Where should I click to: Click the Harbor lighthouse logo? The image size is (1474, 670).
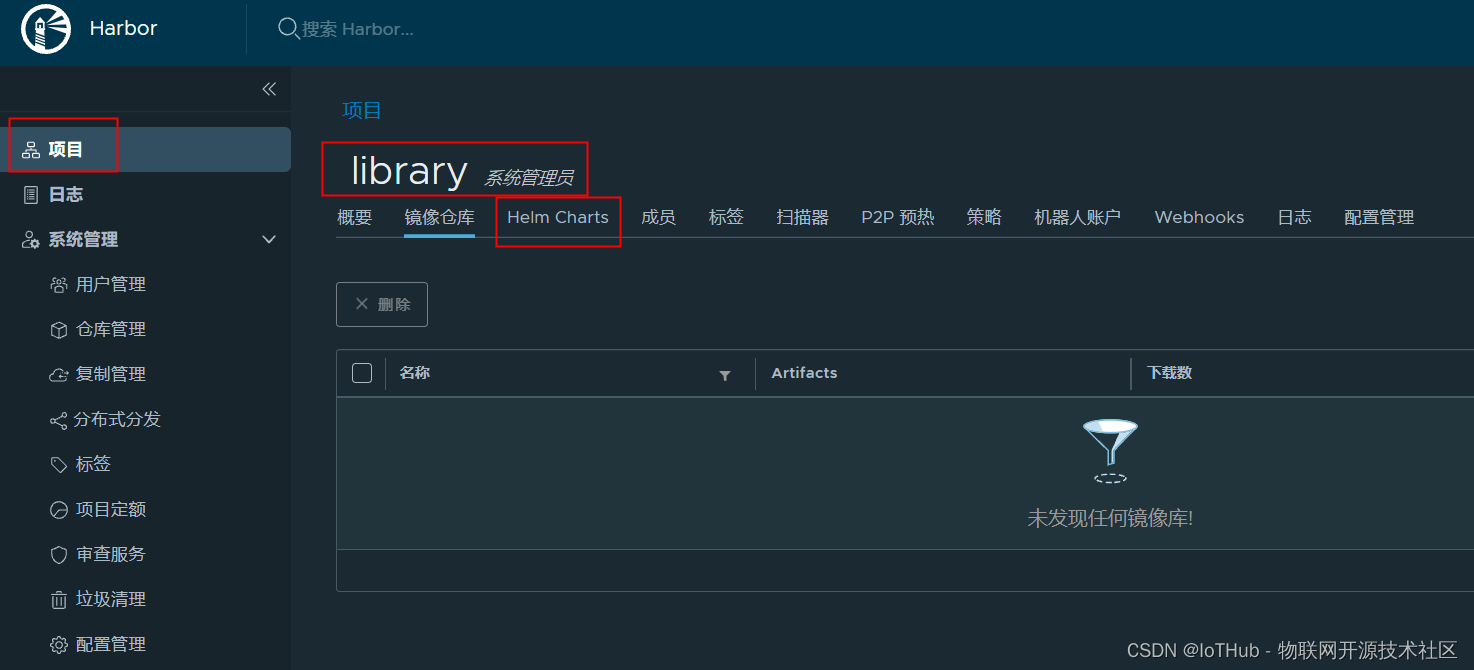click(x=46, y=29)
